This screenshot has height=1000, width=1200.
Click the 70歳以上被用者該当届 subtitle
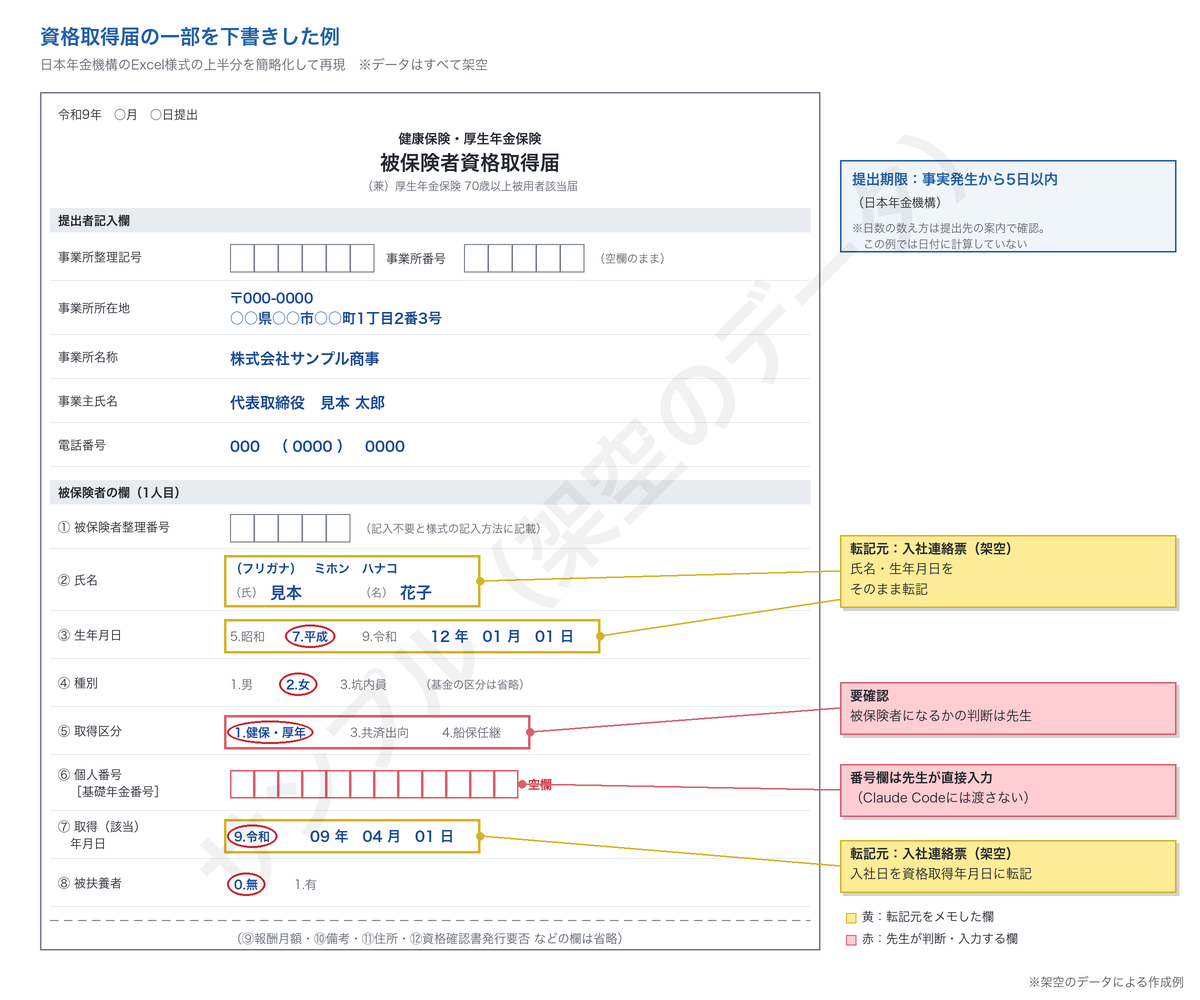pos(473,186)
